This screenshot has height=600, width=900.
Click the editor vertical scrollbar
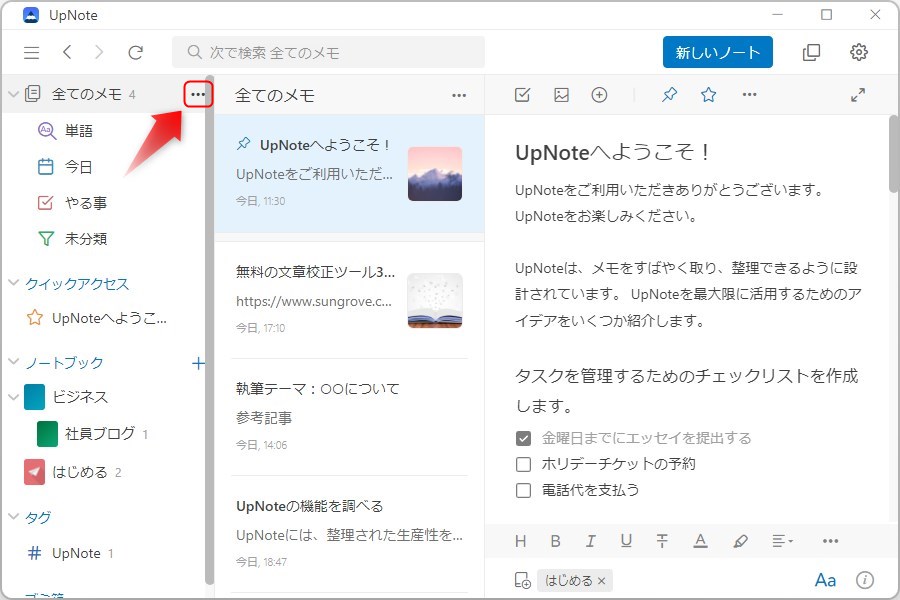(894, 154)
